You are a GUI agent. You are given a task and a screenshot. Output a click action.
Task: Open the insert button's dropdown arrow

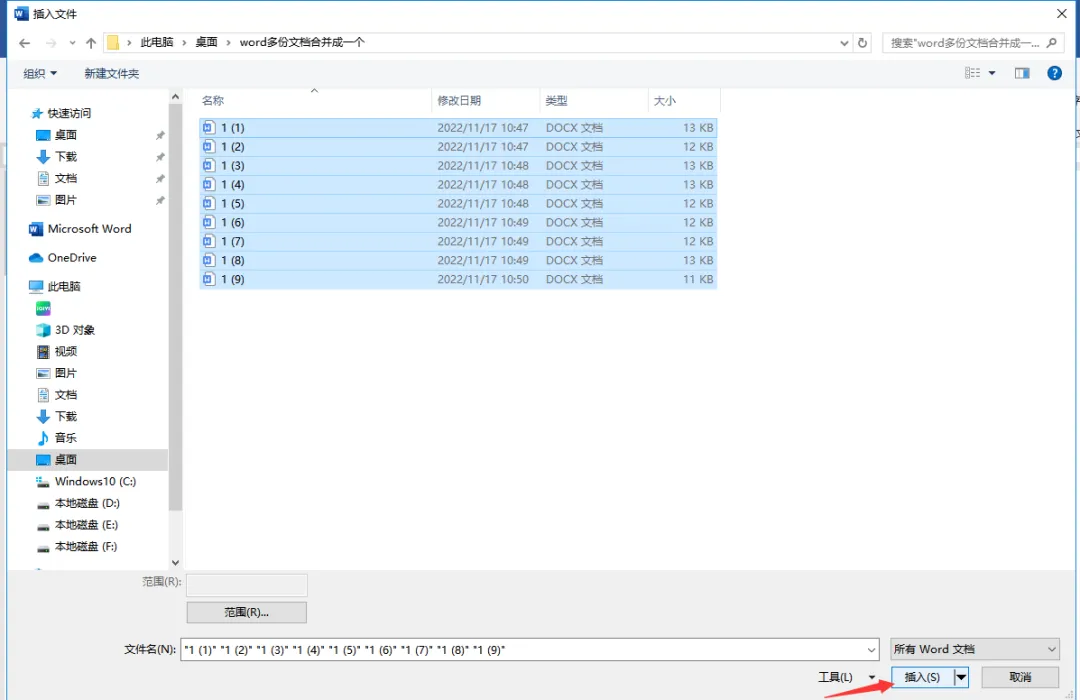click(x=961, y=678)
